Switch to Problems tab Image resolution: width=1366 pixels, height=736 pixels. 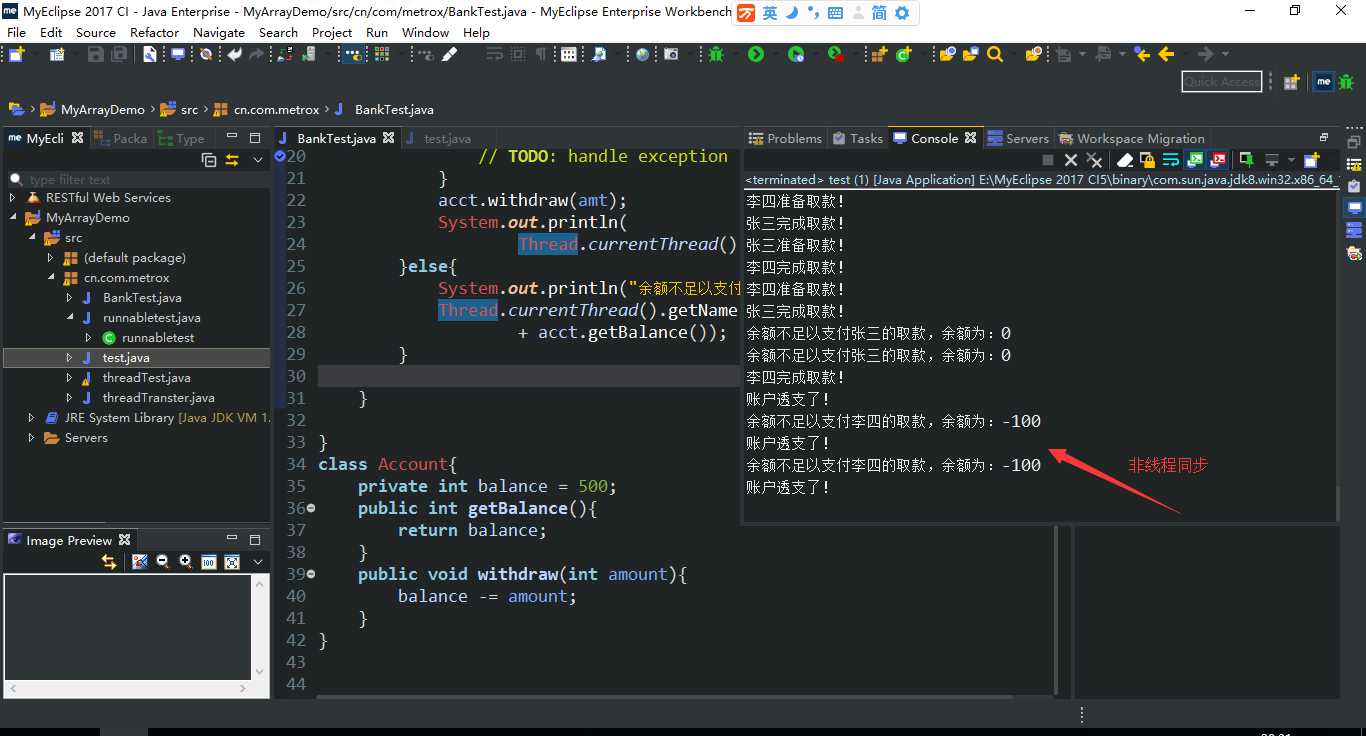(785, 138)
